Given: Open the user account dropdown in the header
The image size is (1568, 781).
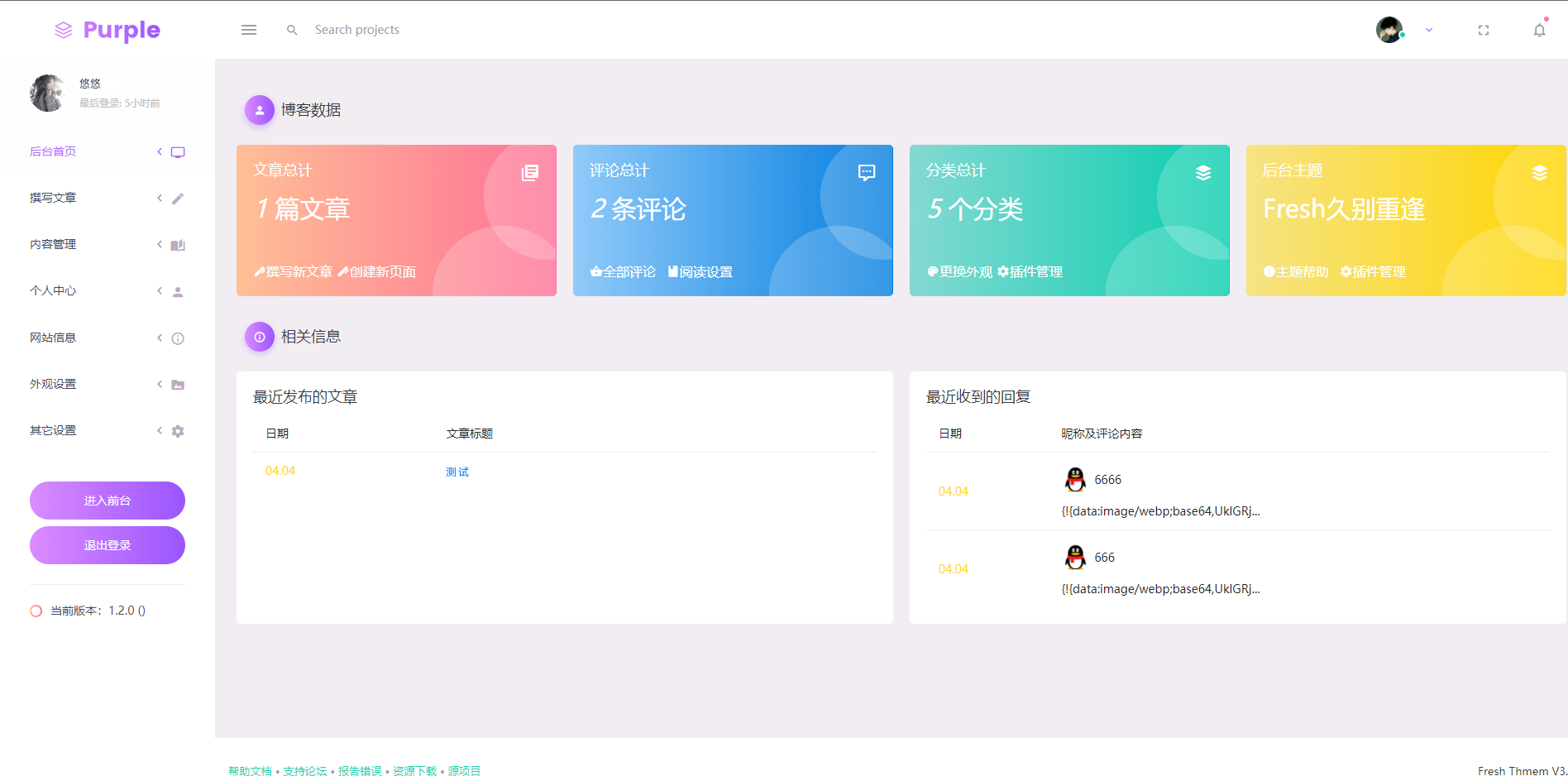Looking at the screenshot, I should 1428,30.
